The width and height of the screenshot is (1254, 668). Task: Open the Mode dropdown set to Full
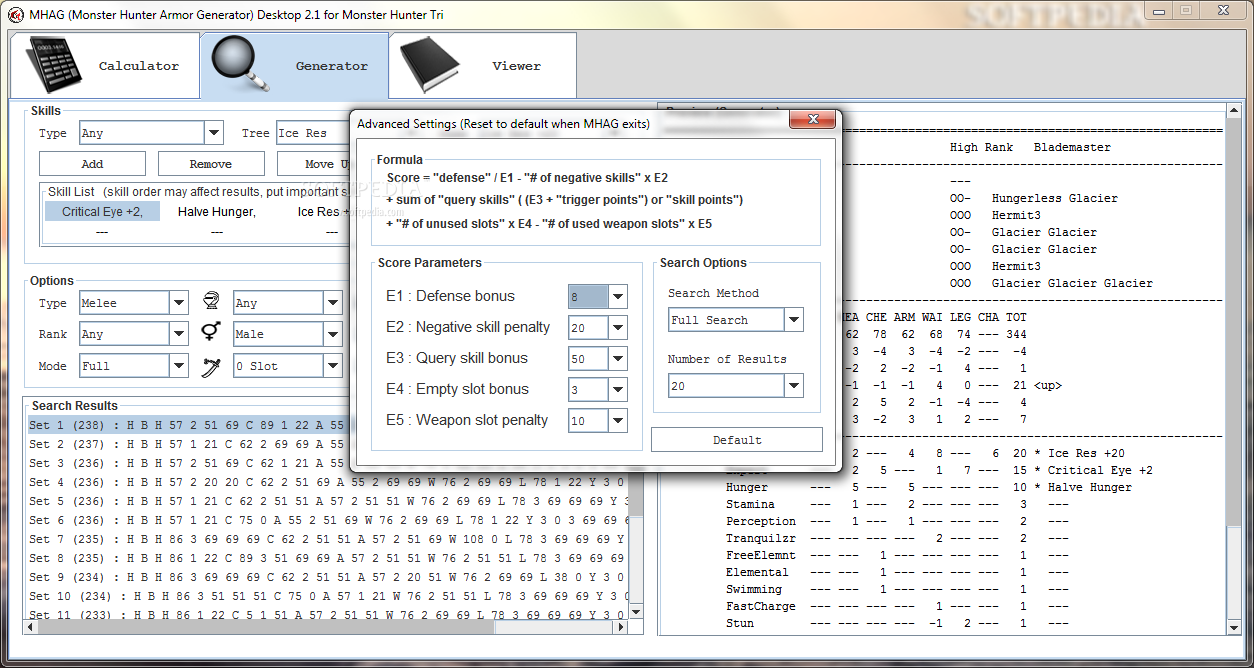coord(178,366)
